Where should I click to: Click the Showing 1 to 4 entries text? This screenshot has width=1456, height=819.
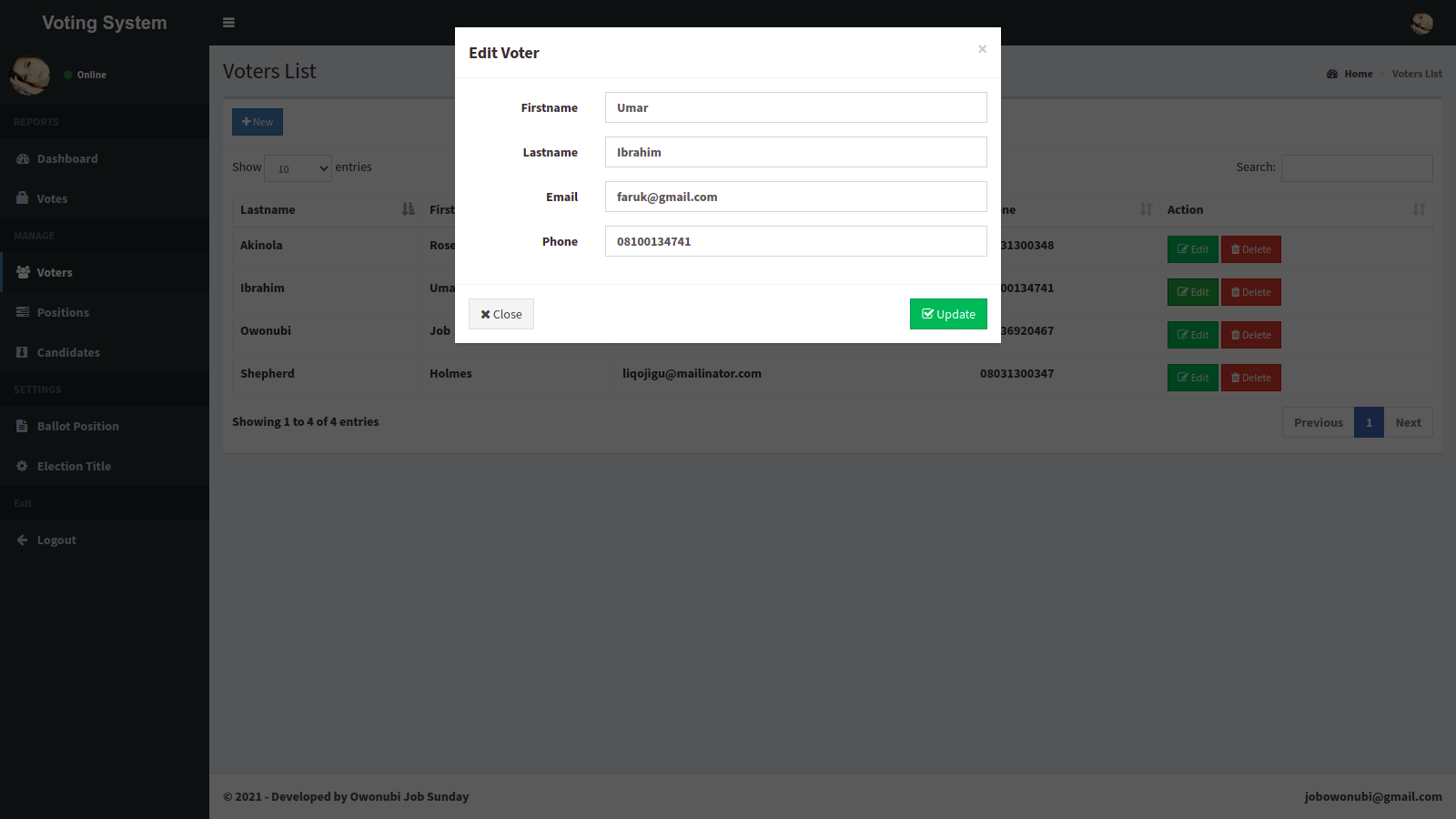tap(306, 421)
